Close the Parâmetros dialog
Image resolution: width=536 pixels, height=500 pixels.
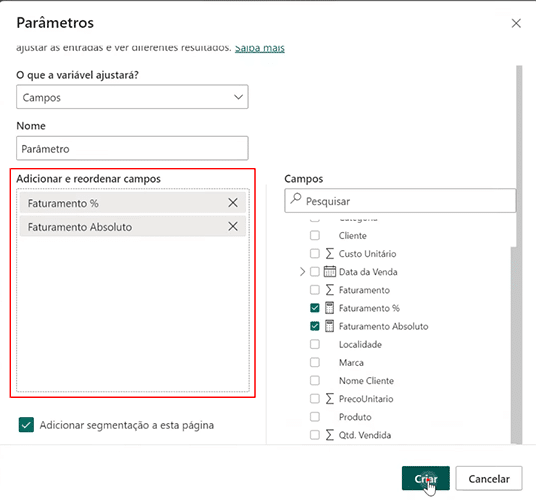point(516,23)
